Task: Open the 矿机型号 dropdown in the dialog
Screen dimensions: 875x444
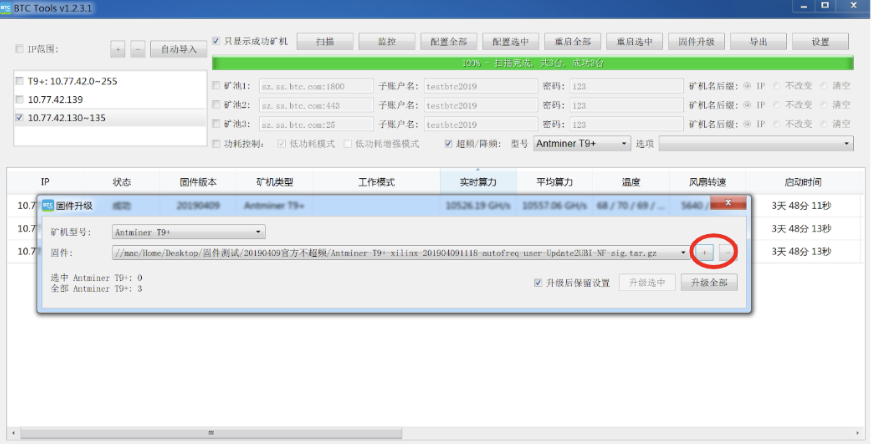Action: coord(189,232)
